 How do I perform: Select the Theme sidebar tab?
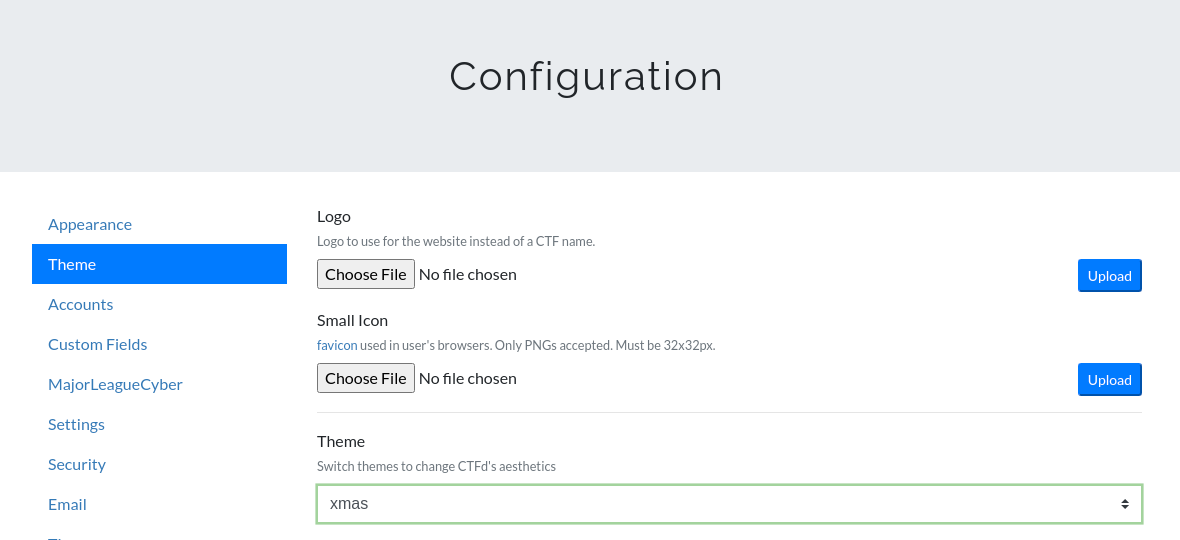72,264
